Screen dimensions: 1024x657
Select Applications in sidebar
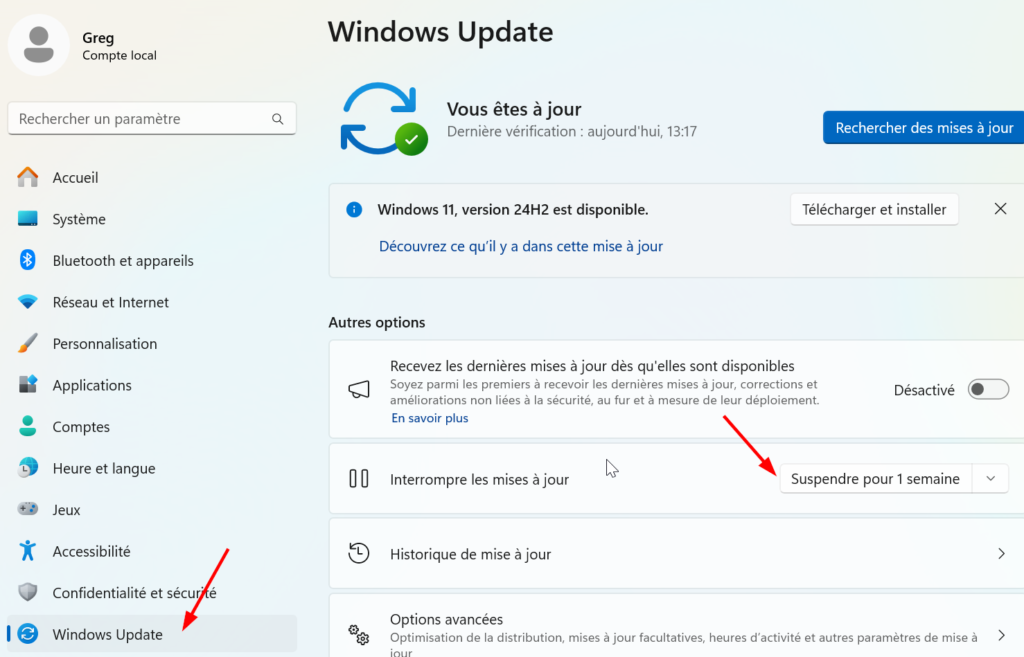click(x=152, y=385)
